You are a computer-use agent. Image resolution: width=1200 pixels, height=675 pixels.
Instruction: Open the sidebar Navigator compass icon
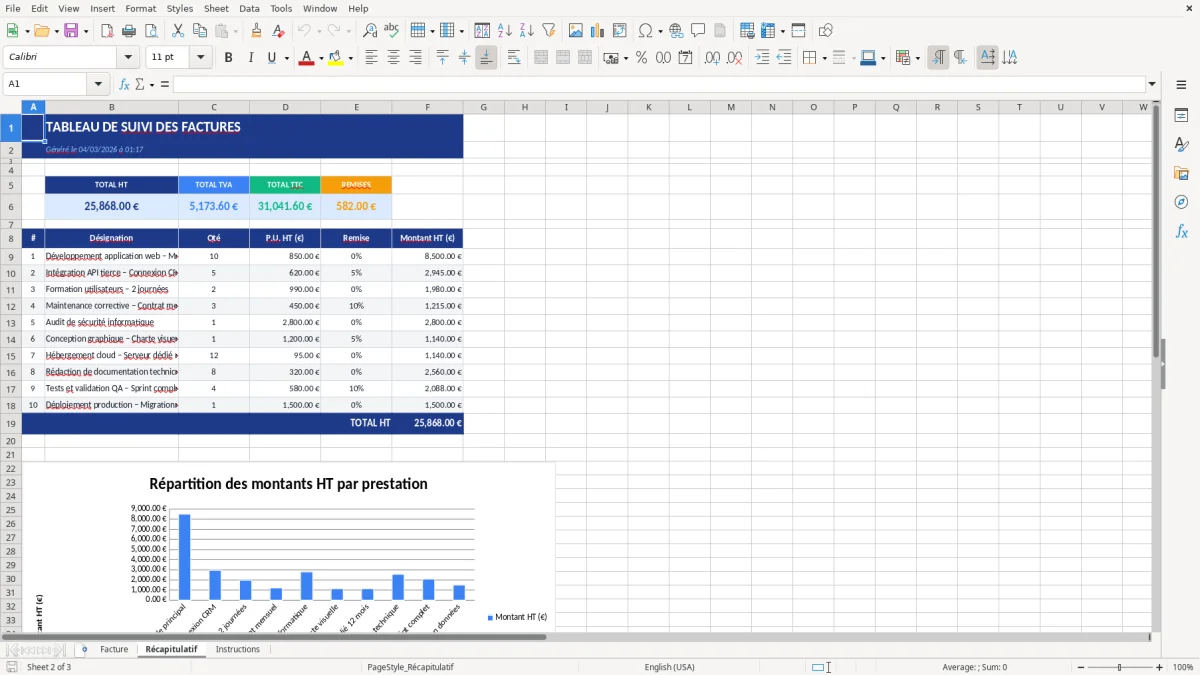tap(1181, 202)
